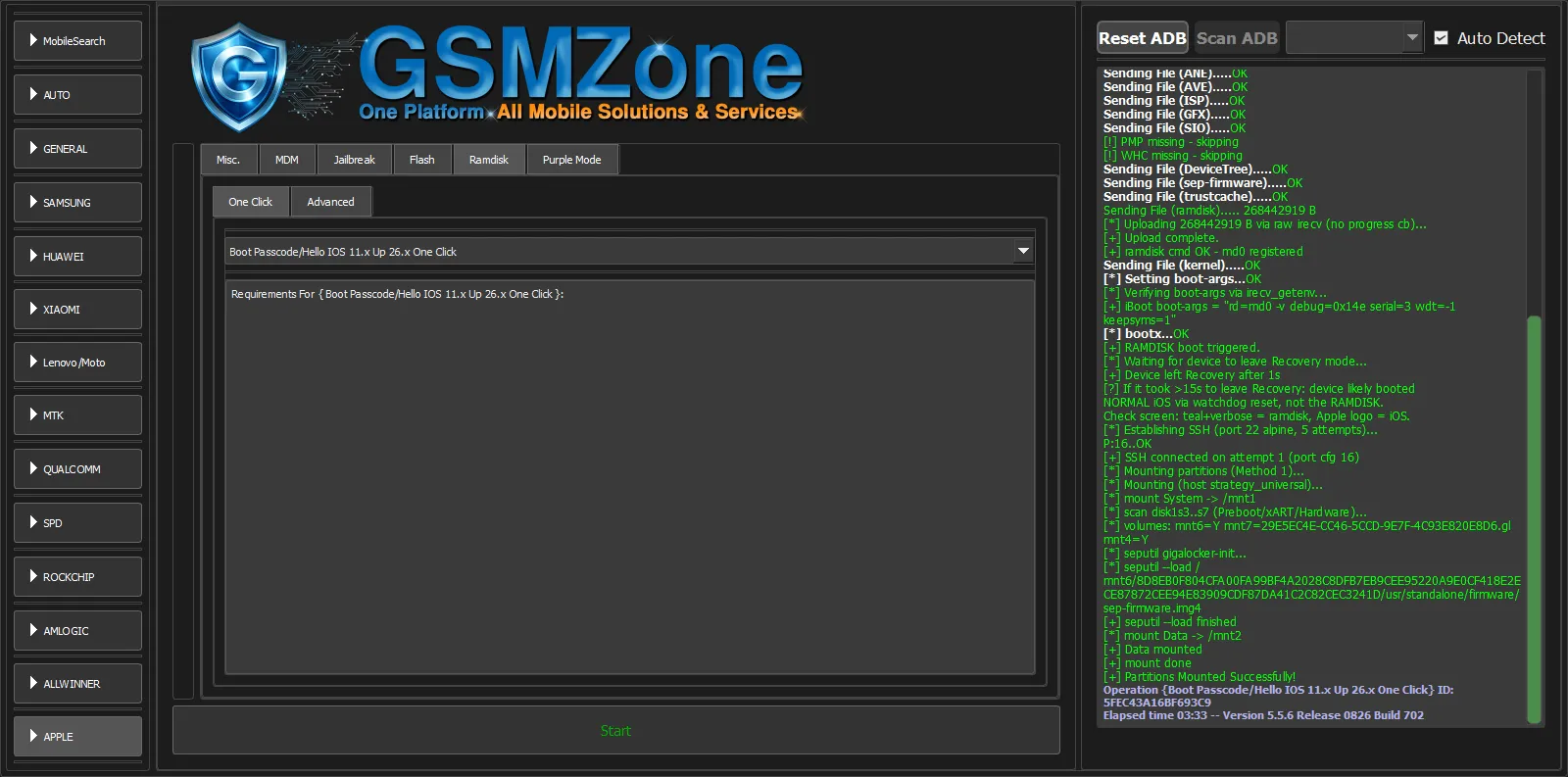Click the 'WHC missing - skipping' log line
The image size is (1568, 777).
(1173, 156)
